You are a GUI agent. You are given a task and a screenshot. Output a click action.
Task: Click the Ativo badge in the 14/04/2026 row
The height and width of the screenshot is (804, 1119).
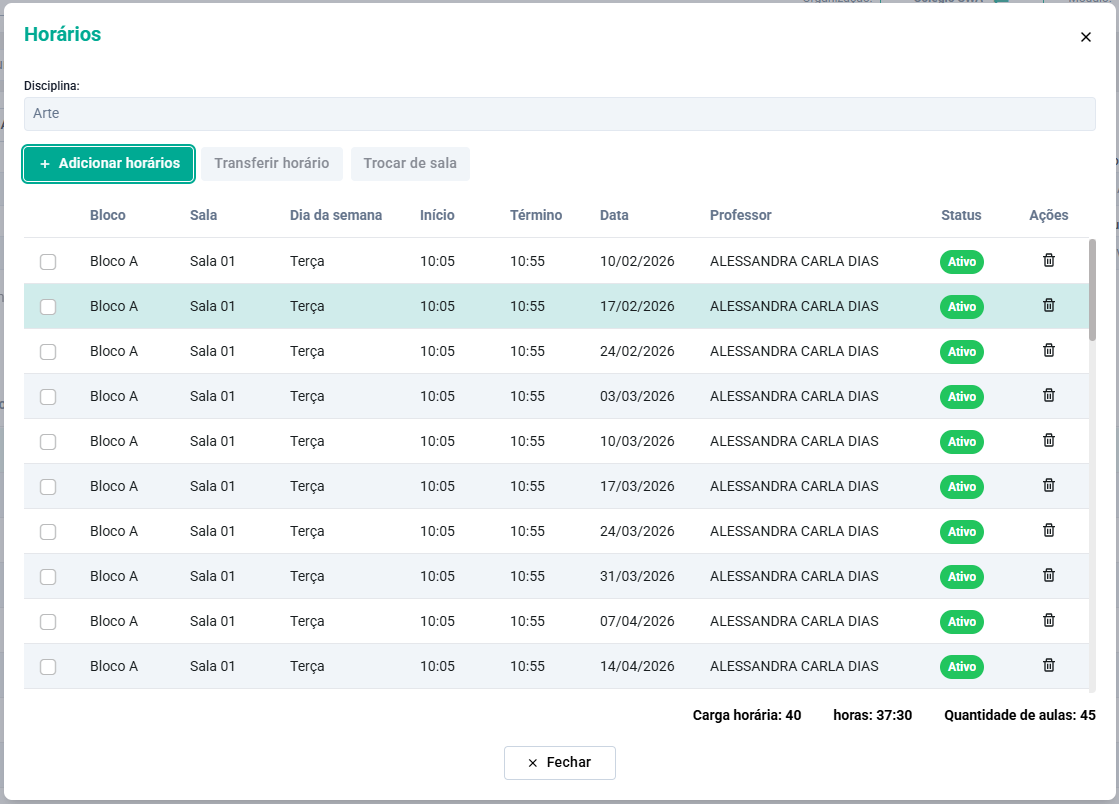coord(961,666)
